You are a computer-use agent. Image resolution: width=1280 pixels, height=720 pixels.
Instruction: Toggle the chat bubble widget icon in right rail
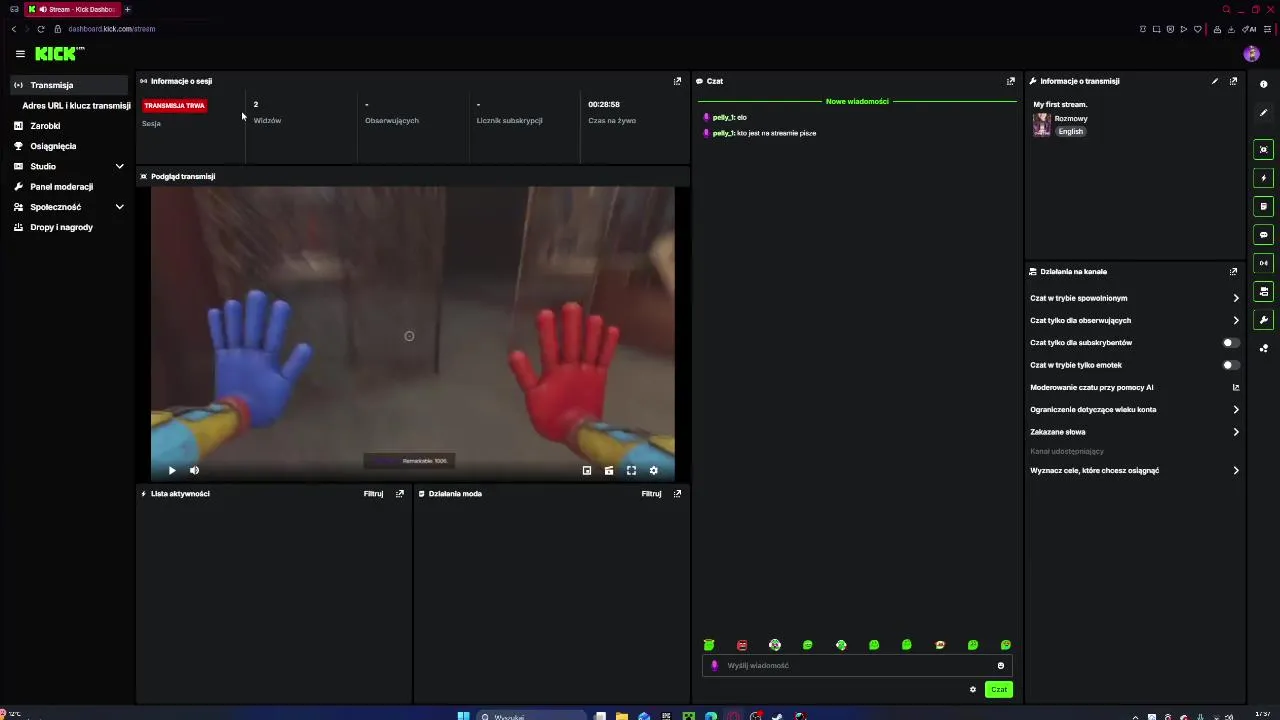click(x=1264, y=235)
